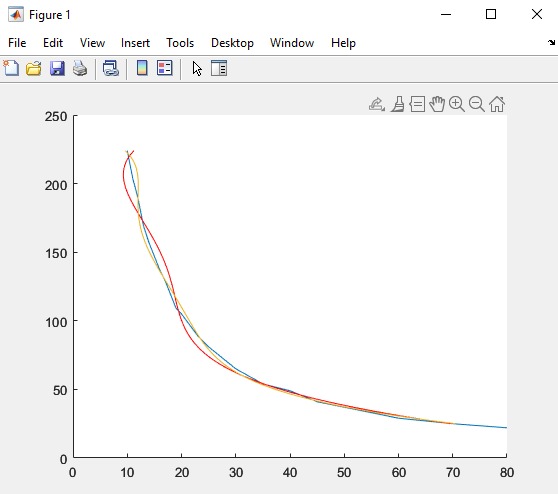Image resolution: width=558 pixels, height=494 pixels.
Task: Open the Property Inspector icon
Action: (219, 68)
